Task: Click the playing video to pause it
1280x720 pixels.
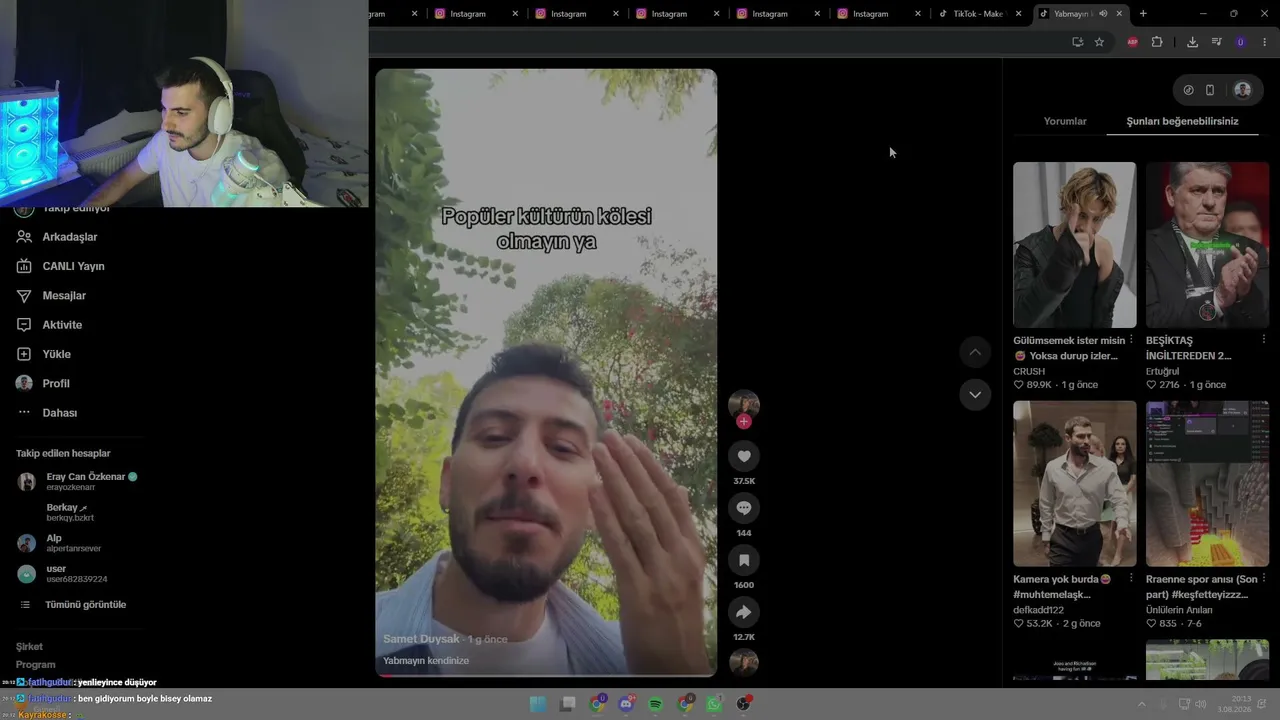Action: coord(546,372)
